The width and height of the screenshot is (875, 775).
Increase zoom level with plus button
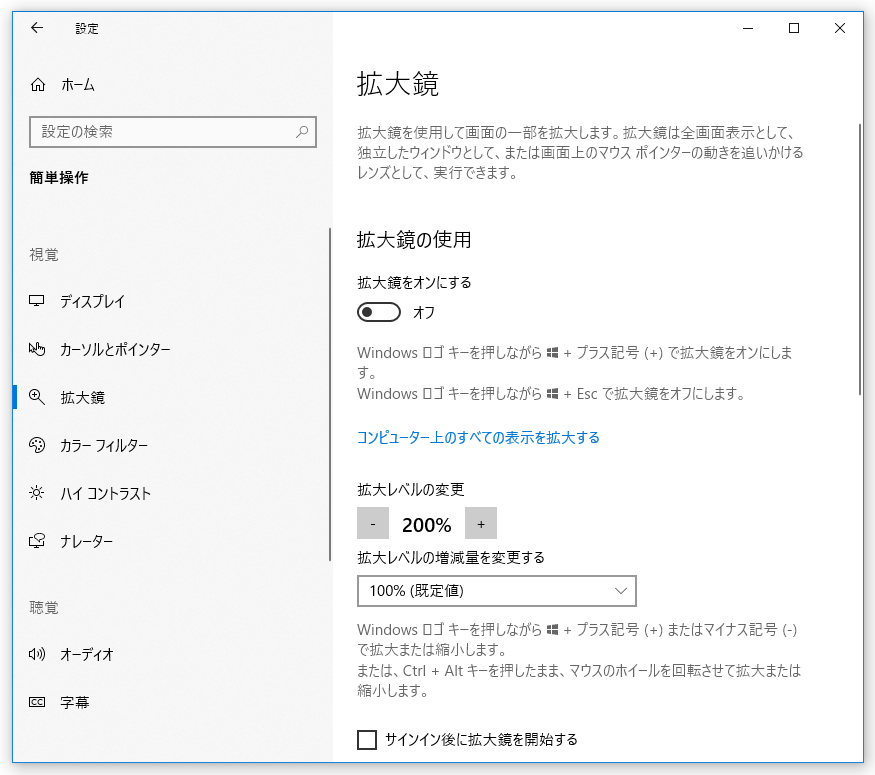point(481,523)
